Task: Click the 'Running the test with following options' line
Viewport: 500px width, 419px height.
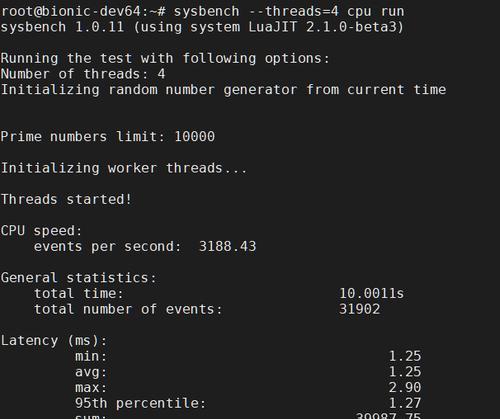Action: coord(165,59)
